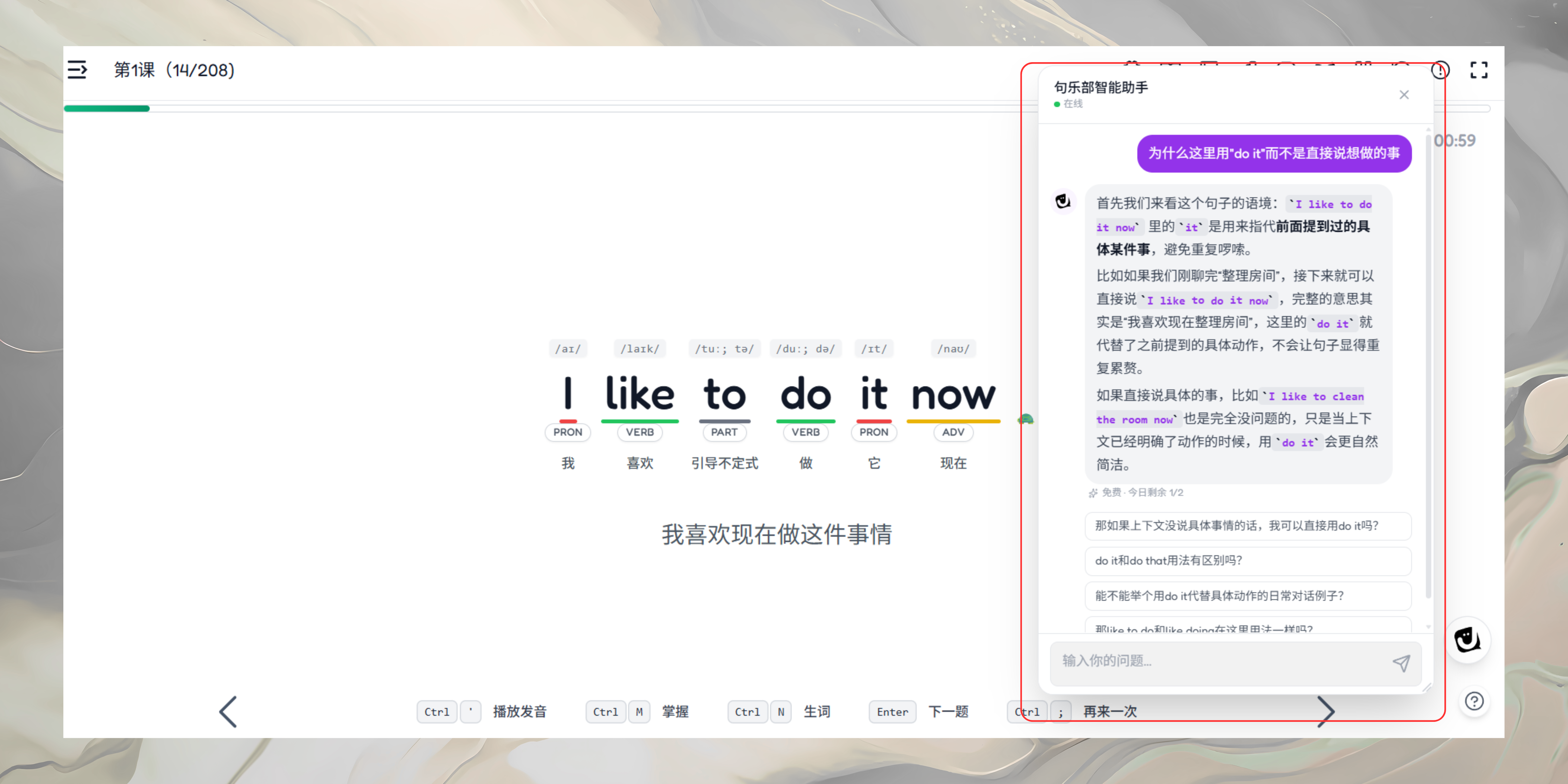The height and width of the screenshot is (784, 1568).
Task: Go to next sentence with right chevron
Action: [1326, 712]
